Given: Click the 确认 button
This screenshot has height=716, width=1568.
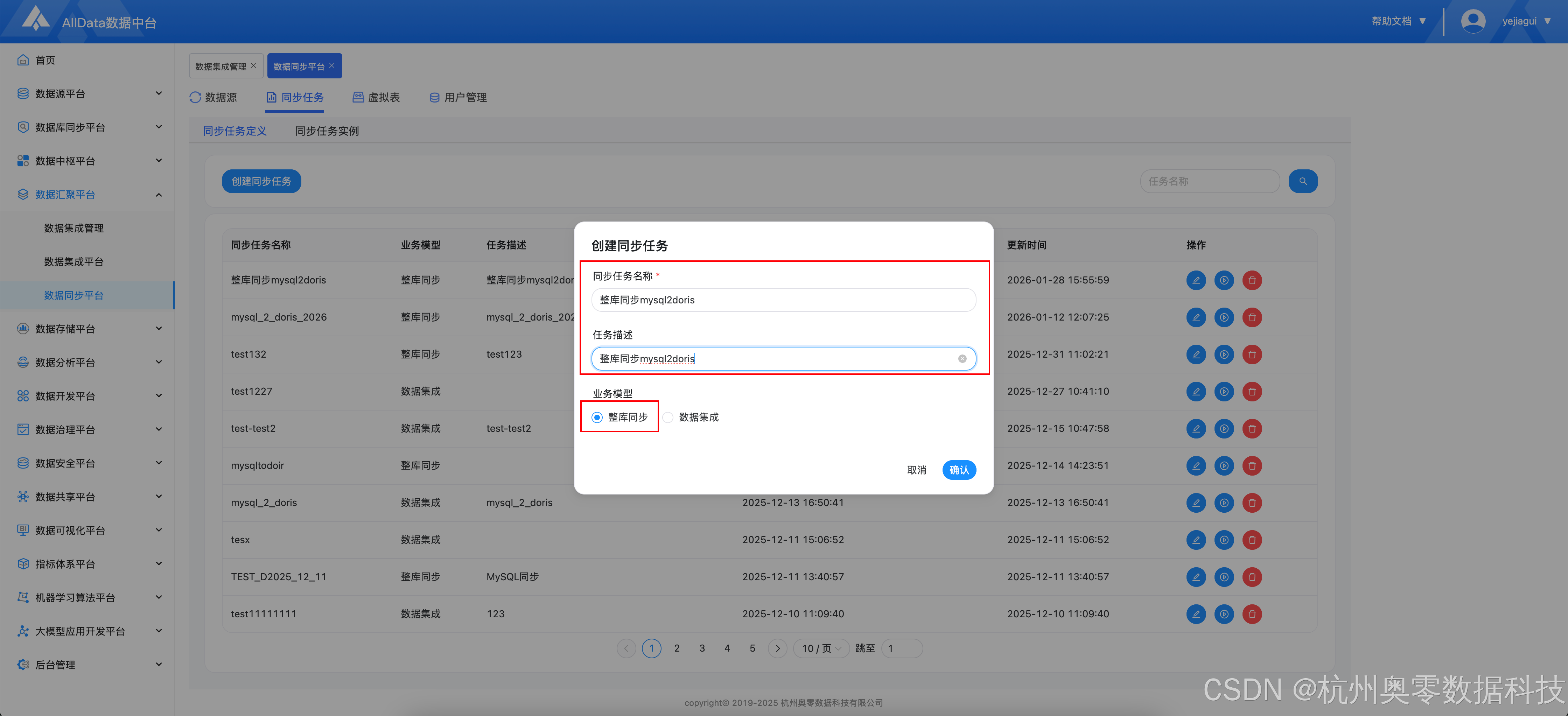Looking at the screenshot, I should pos(959,470).
